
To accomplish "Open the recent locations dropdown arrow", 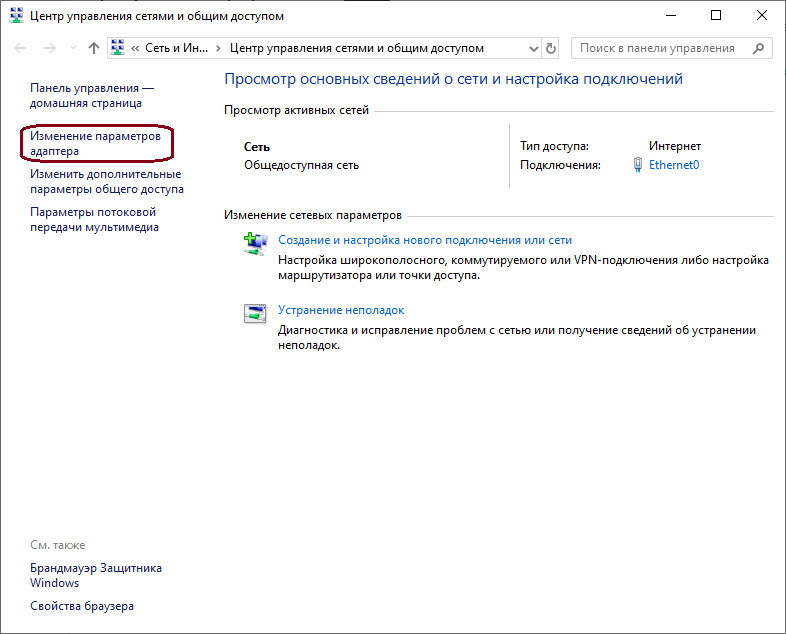I will pyautogui.click(x=73, y=48).
